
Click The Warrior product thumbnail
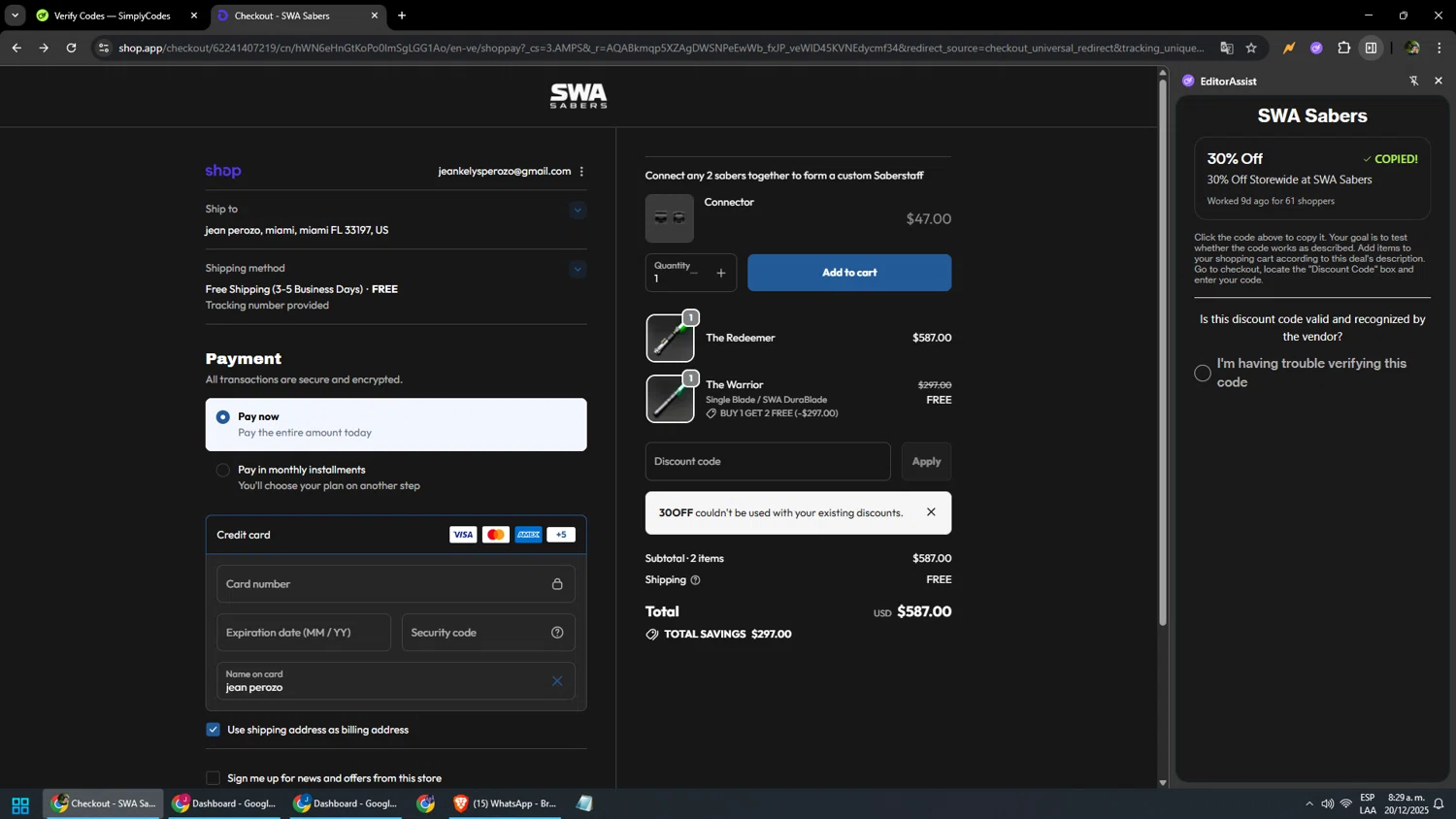[x=670, y=399]
